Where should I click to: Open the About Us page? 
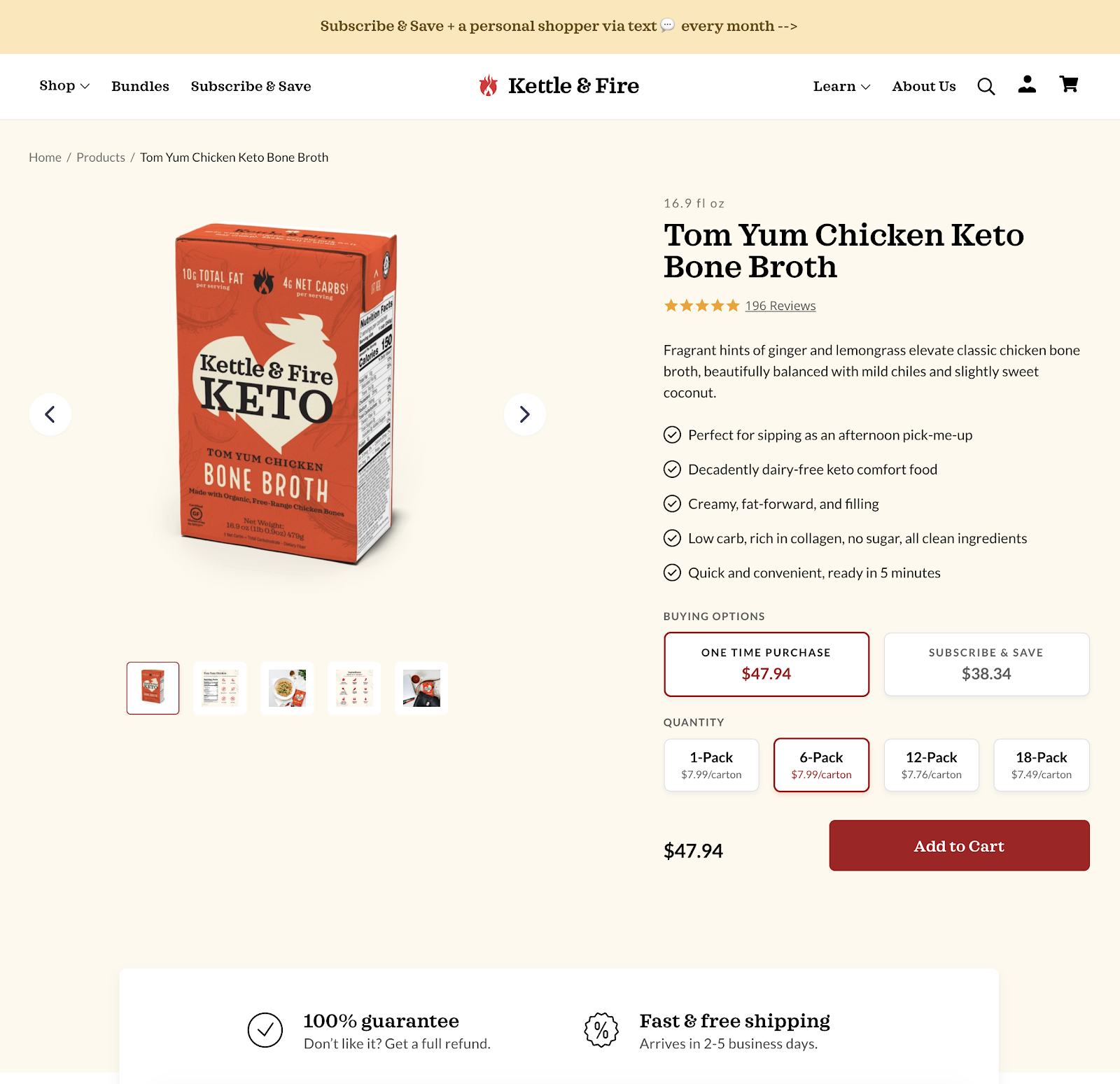923,86
